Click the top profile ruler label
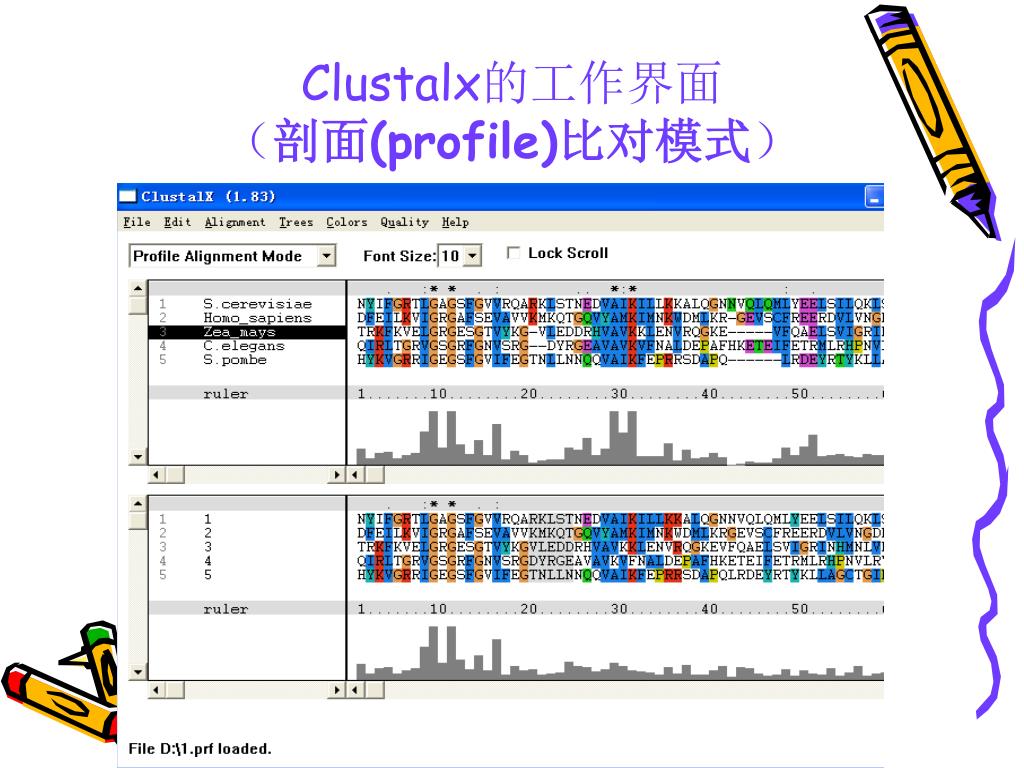This screenshot has width=1024, height=768. pos(225,394)
